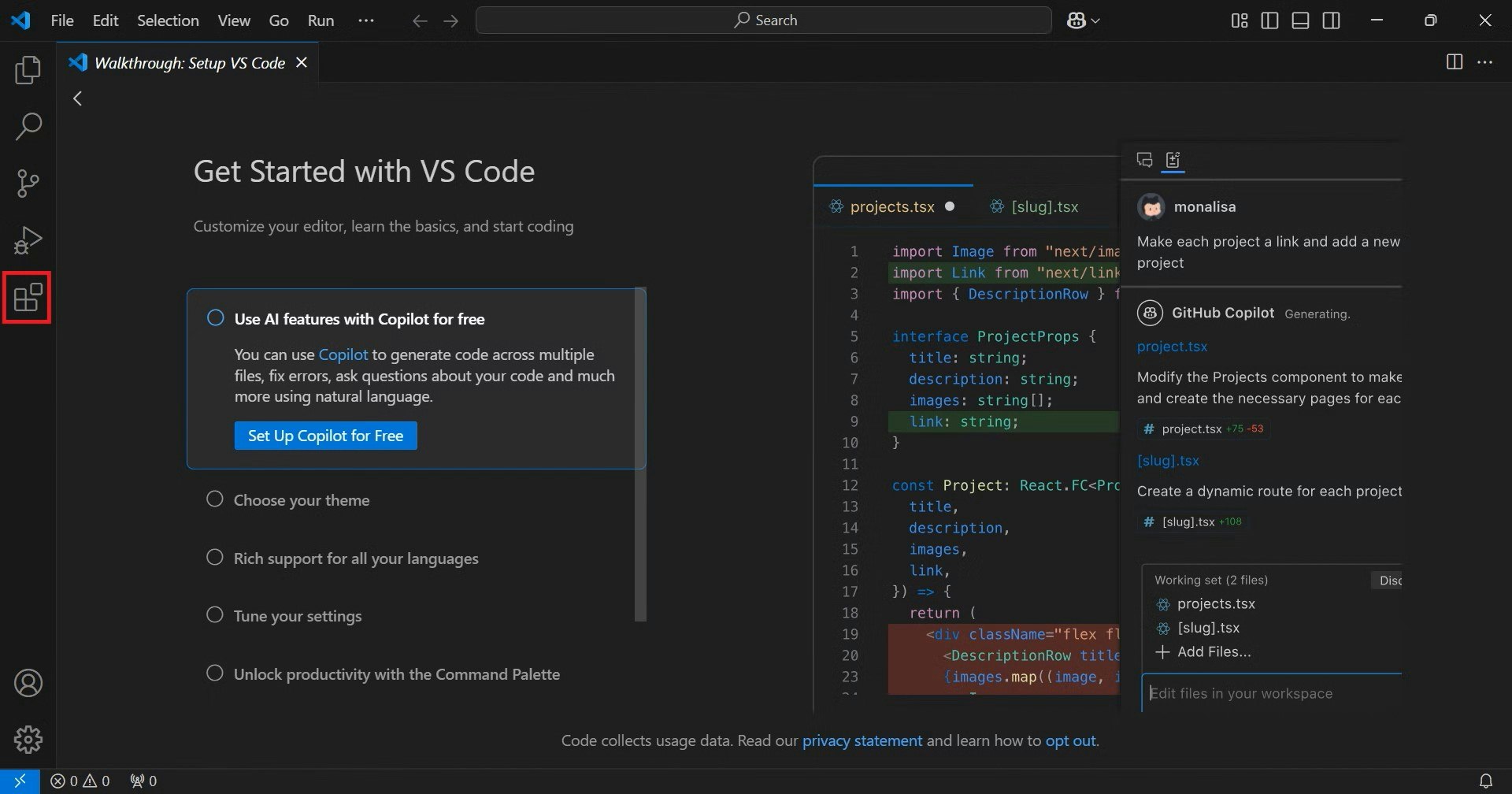Select the 'Tune your settings' step

click(297, 616)
